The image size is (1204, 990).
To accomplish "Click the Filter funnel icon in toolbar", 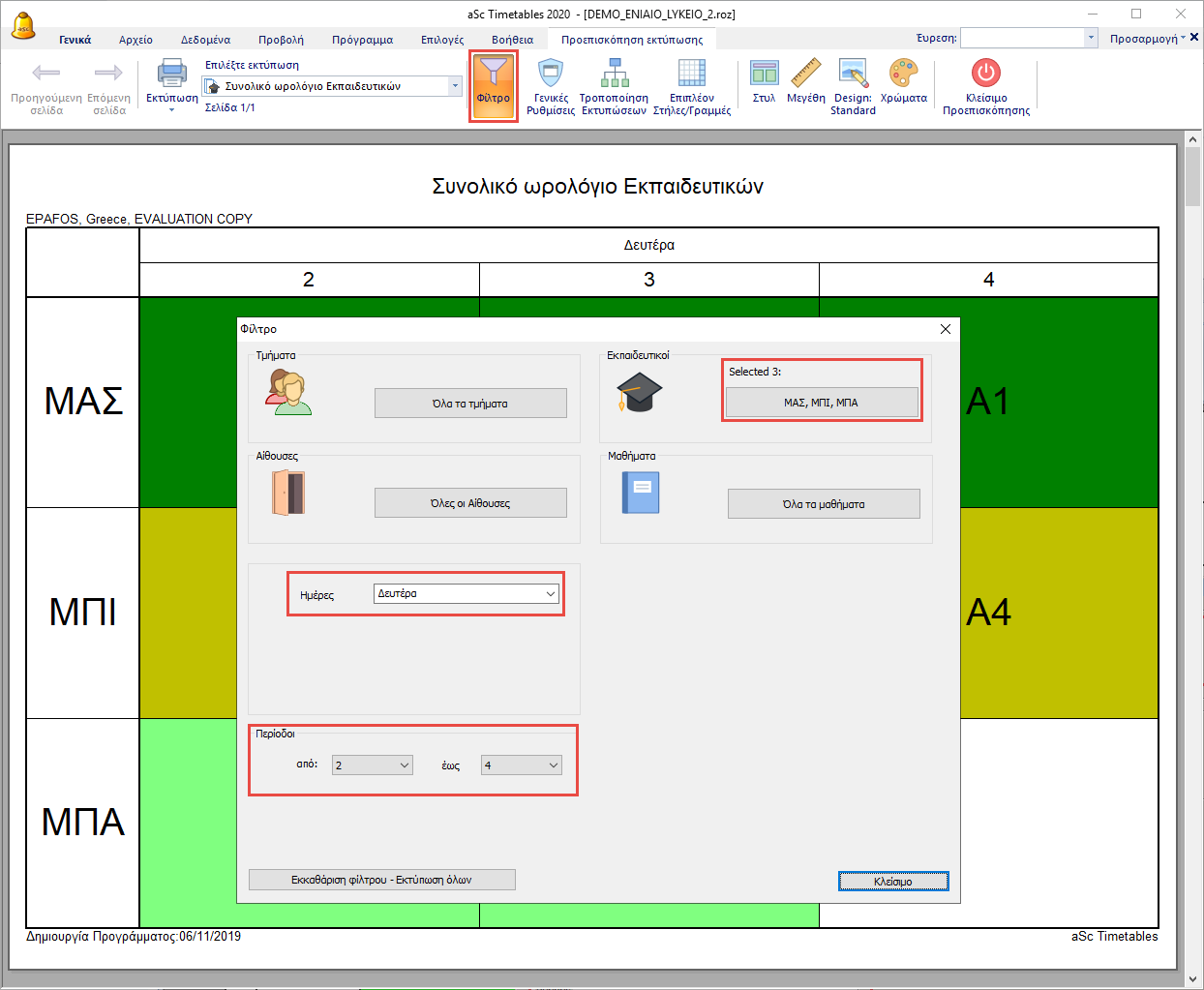I will 493,75.
